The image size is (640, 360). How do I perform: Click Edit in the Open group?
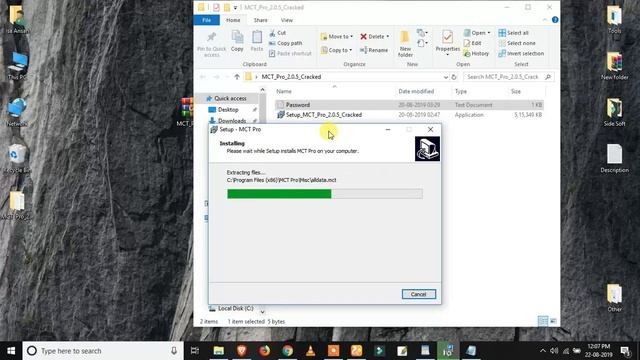(472, 43)
